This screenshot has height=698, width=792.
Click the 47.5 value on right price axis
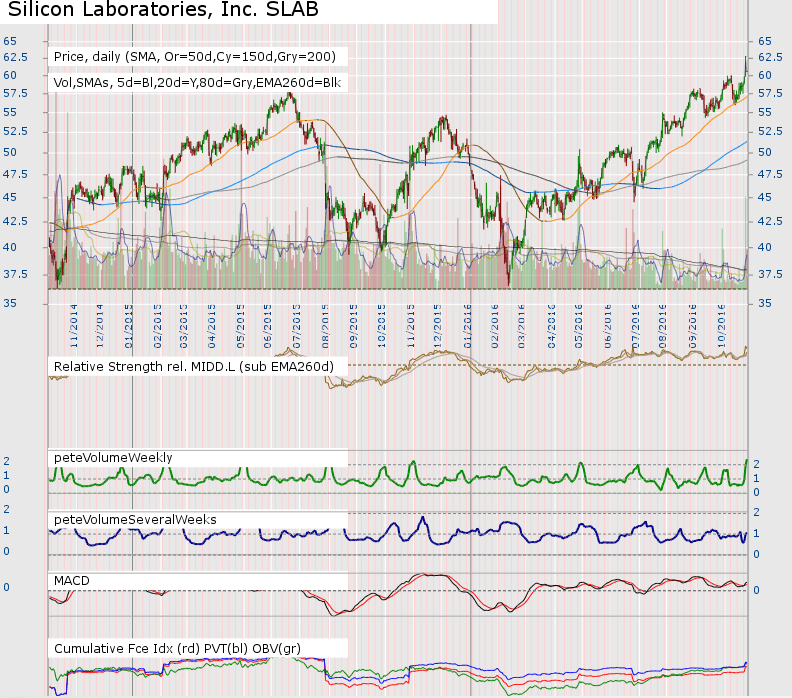tap(770, 174)
